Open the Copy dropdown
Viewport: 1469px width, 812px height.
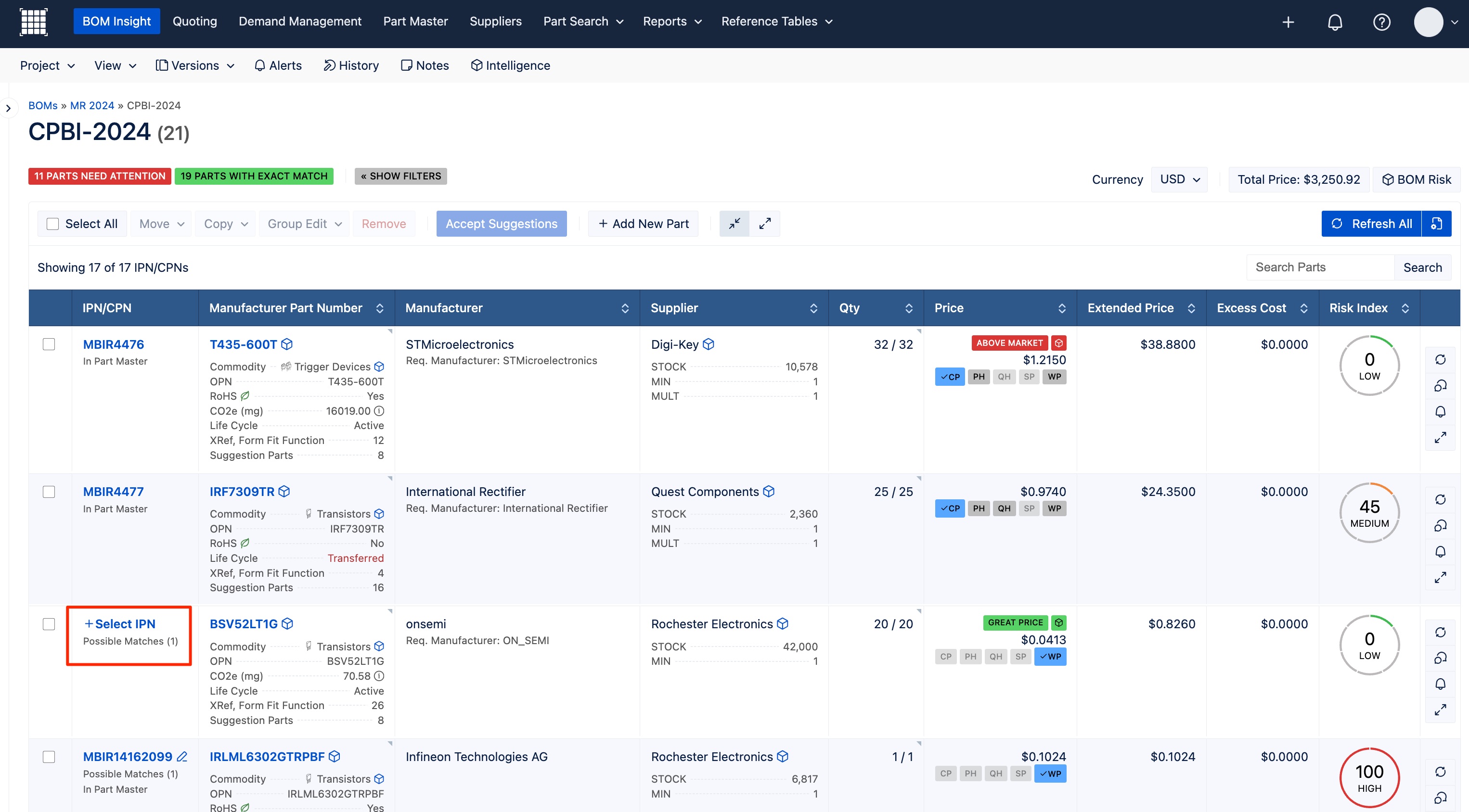[x=226, y=224]
